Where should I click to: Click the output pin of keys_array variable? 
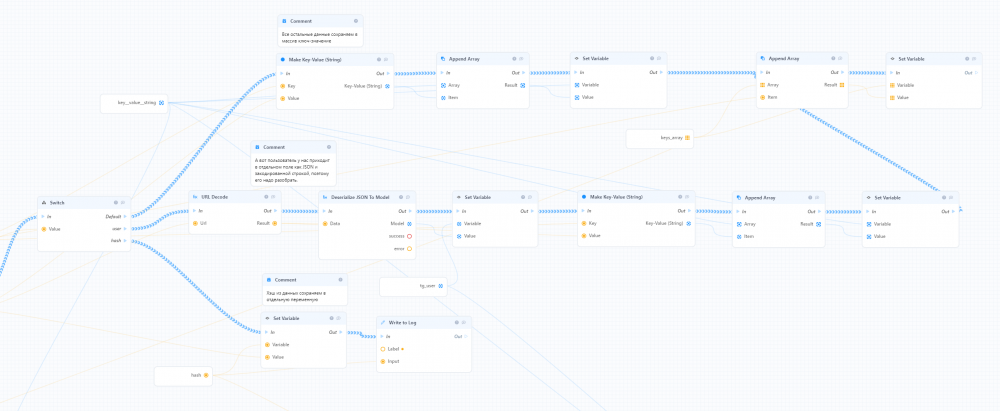(688, 137)
